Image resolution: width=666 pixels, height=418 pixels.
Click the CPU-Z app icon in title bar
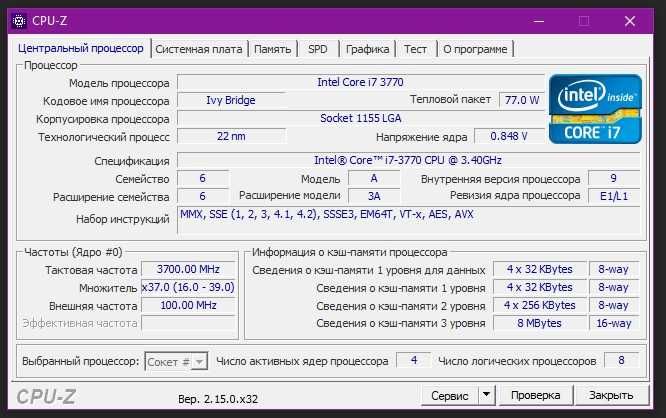(19, 21)
